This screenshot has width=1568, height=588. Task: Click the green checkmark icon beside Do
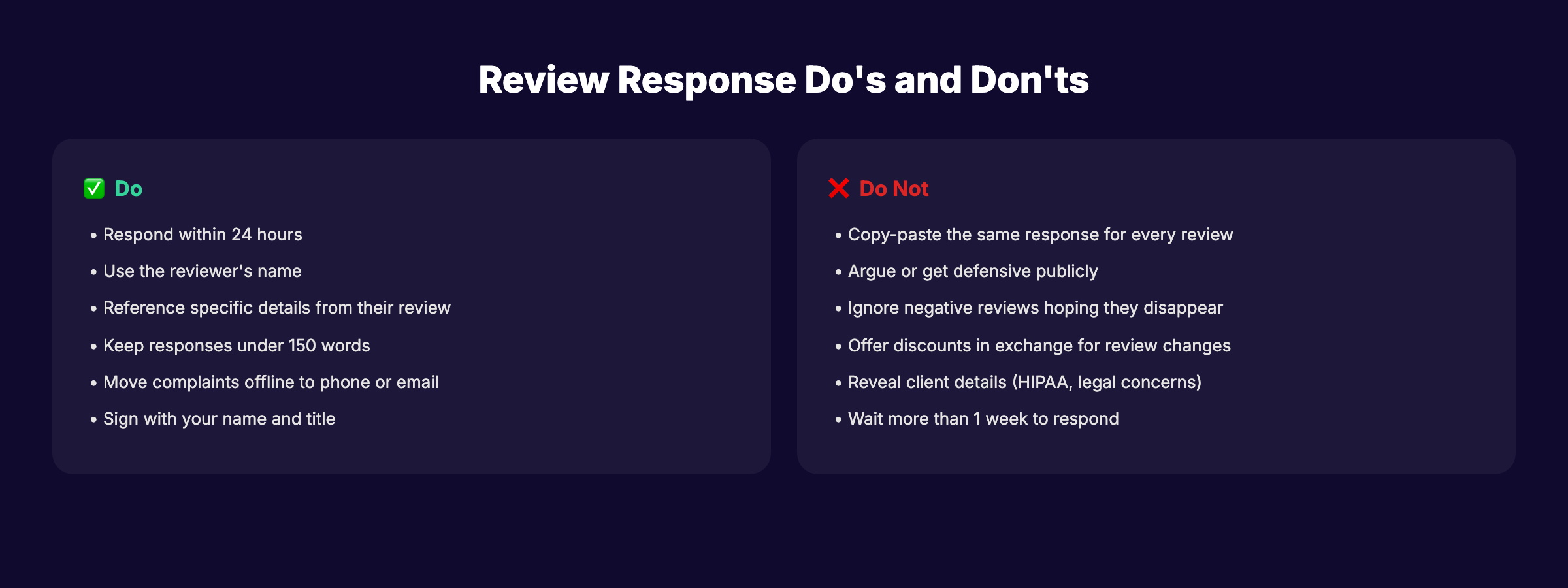point(93,189)
